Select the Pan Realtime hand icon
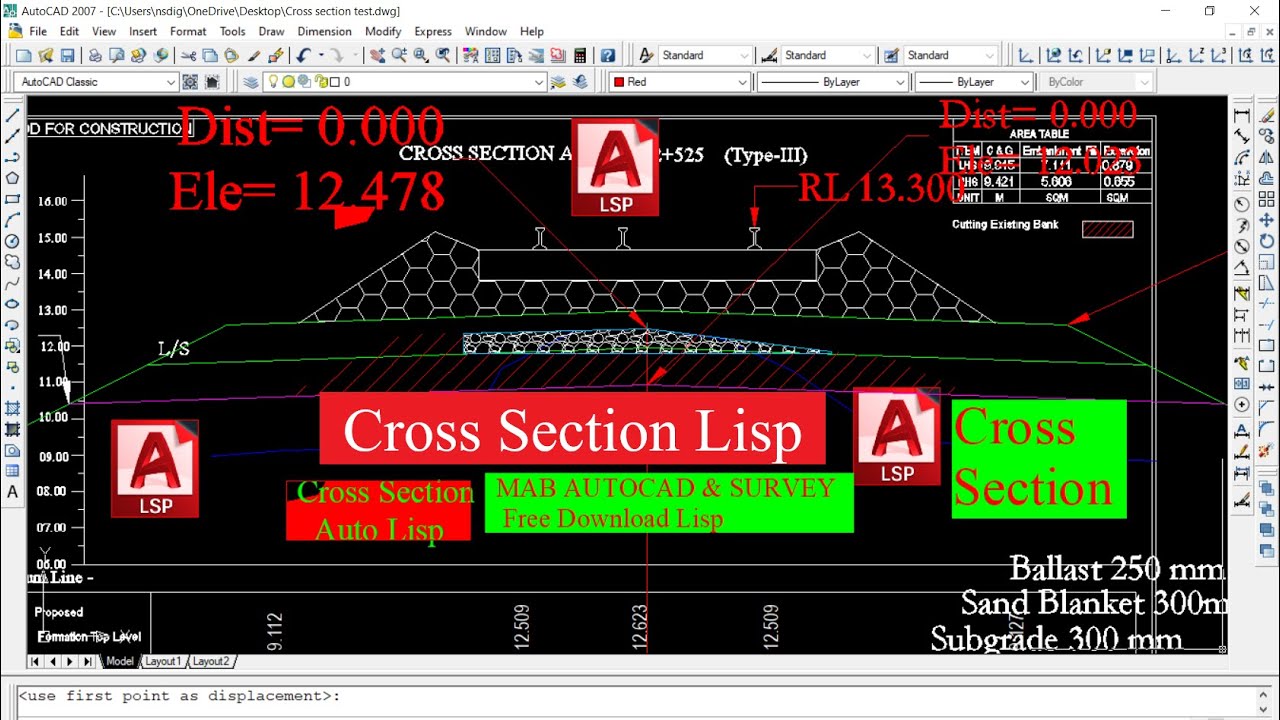 coord(378,56)
